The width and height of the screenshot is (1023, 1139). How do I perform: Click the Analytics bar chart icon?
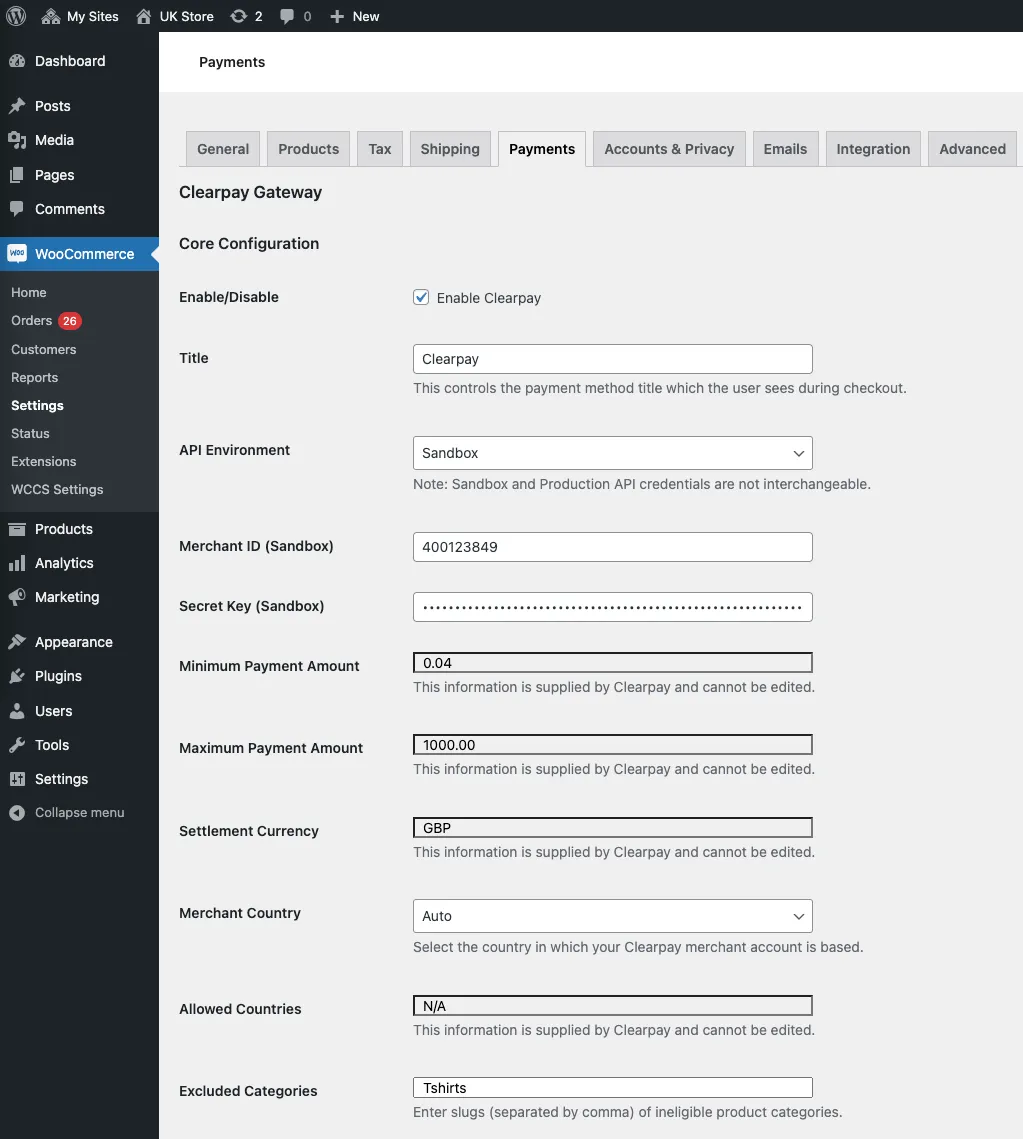[17, 563]
